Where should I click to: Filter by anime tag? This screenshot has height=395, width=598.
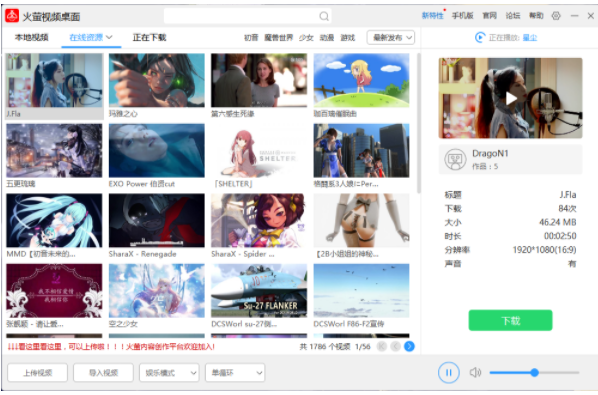[327, 37]
